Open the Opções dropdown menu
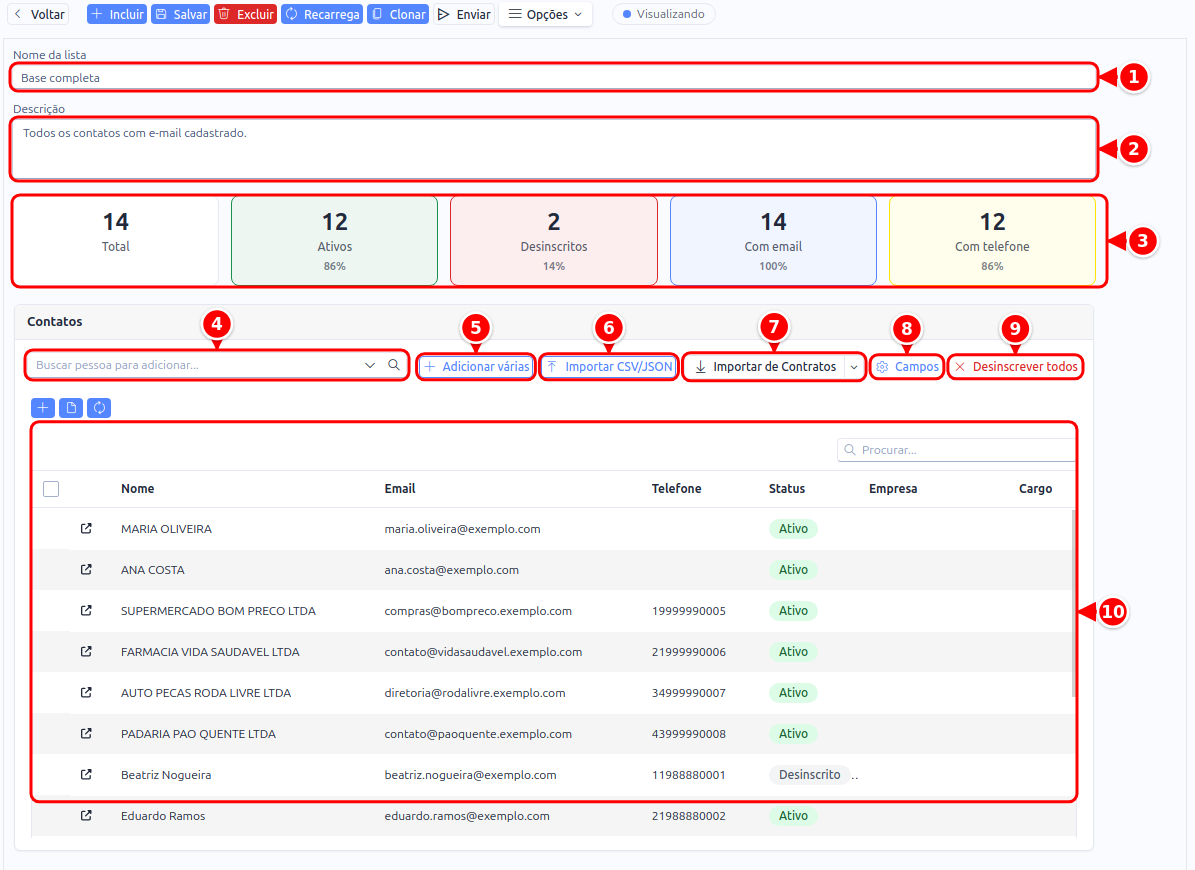Image resolution: width=1195 pixels, height=870 pixels. pos(546,14)
